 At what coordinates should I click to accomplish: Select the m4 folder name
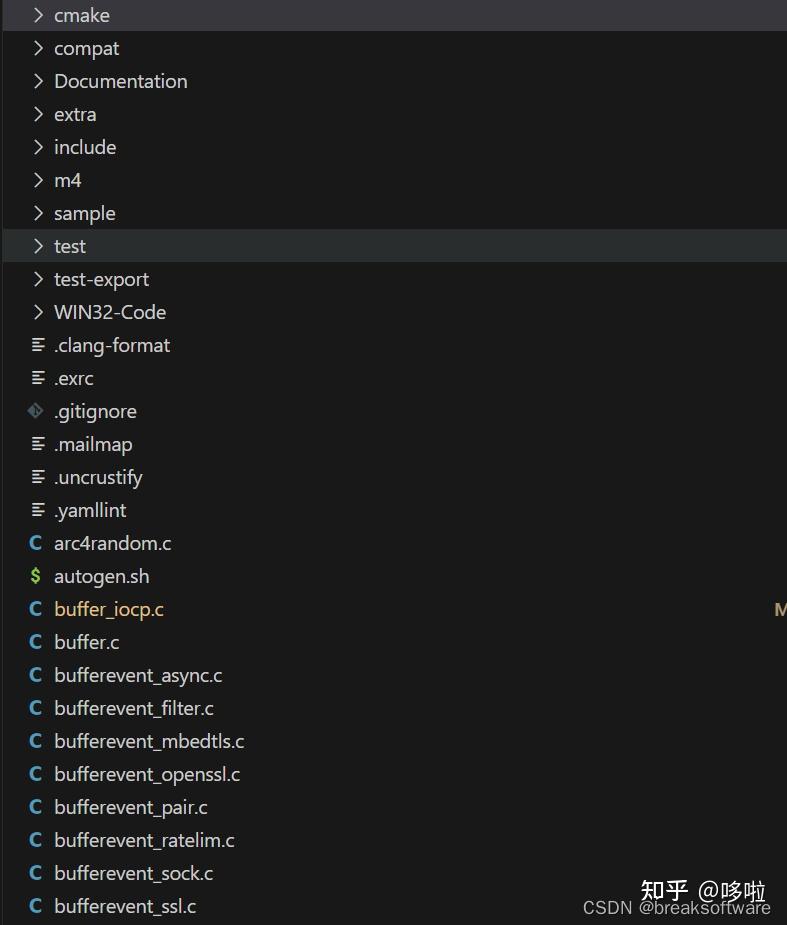click(68, 181)
